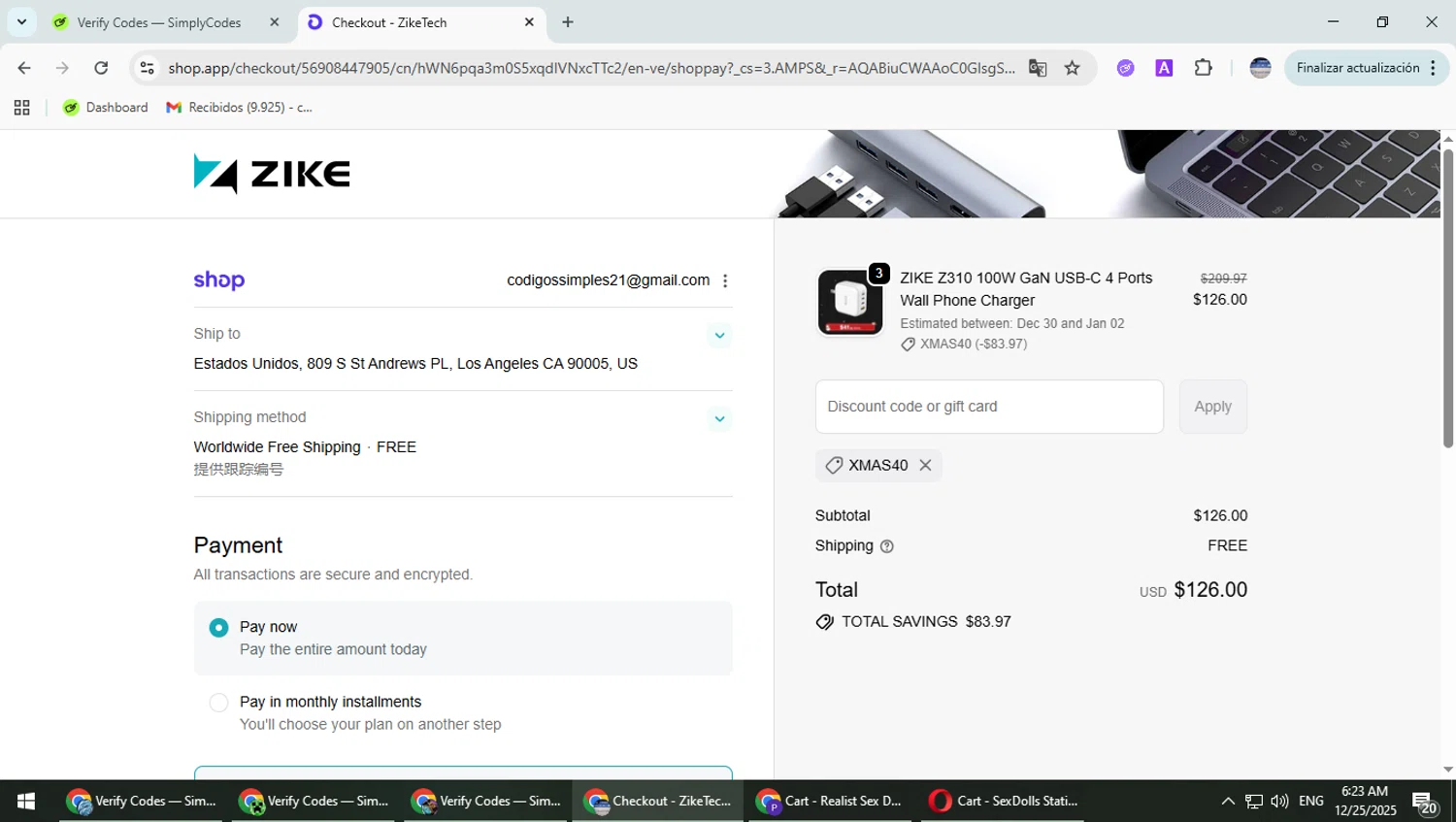Go forward in browser history
Image resolution: width=1456 pixels, height=822 pixels.
tap(62, 68)
